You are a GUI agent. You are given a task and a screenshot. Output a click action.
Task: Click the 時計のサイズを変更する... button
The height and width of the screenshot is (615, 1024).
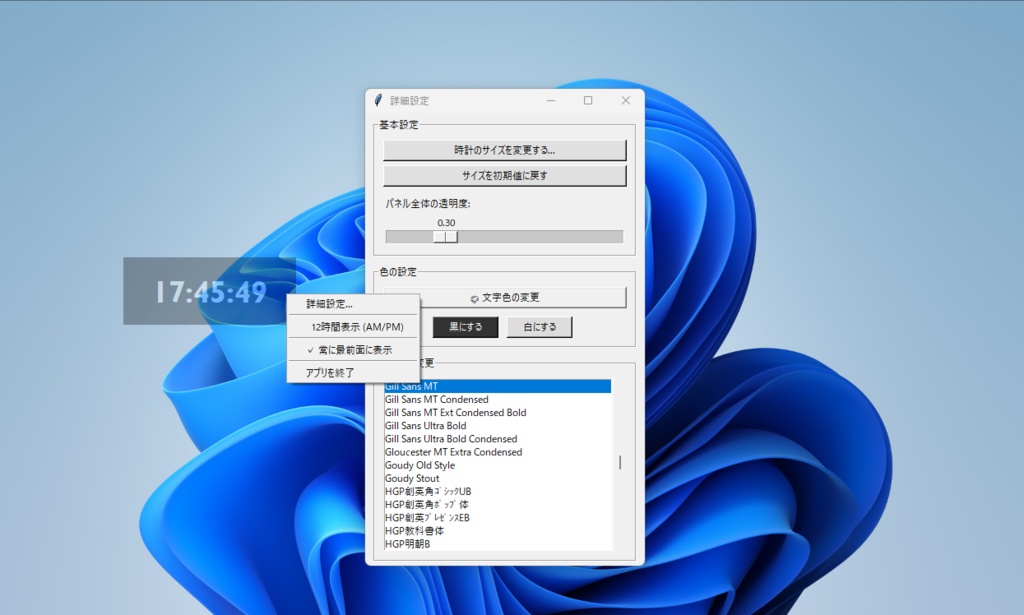[x=504, y=150]
